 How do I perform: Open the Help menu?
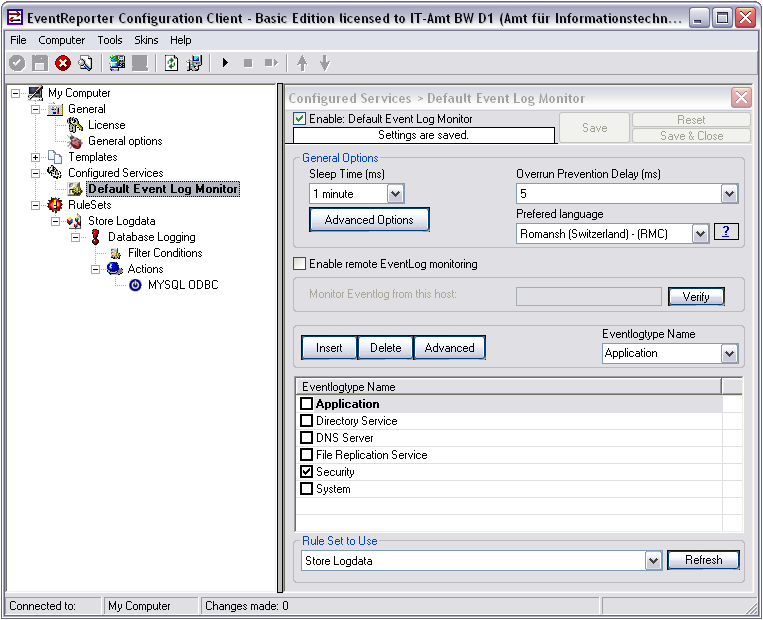coord(181,40)
